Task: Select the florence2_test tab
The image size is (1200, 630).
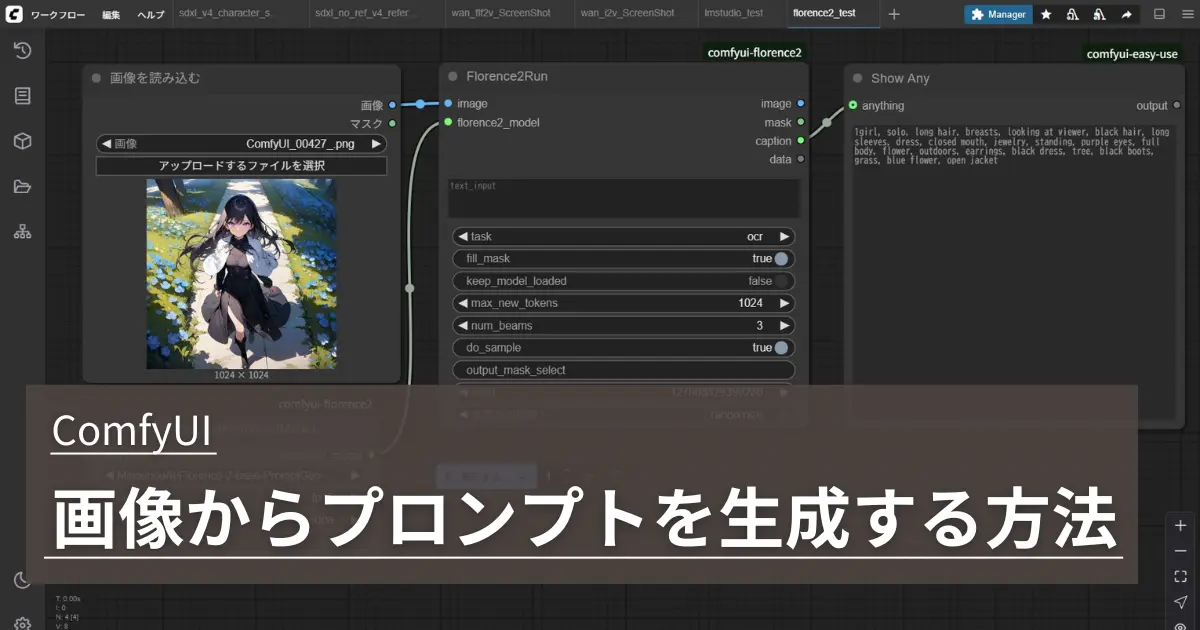Action: click(824, 14)
